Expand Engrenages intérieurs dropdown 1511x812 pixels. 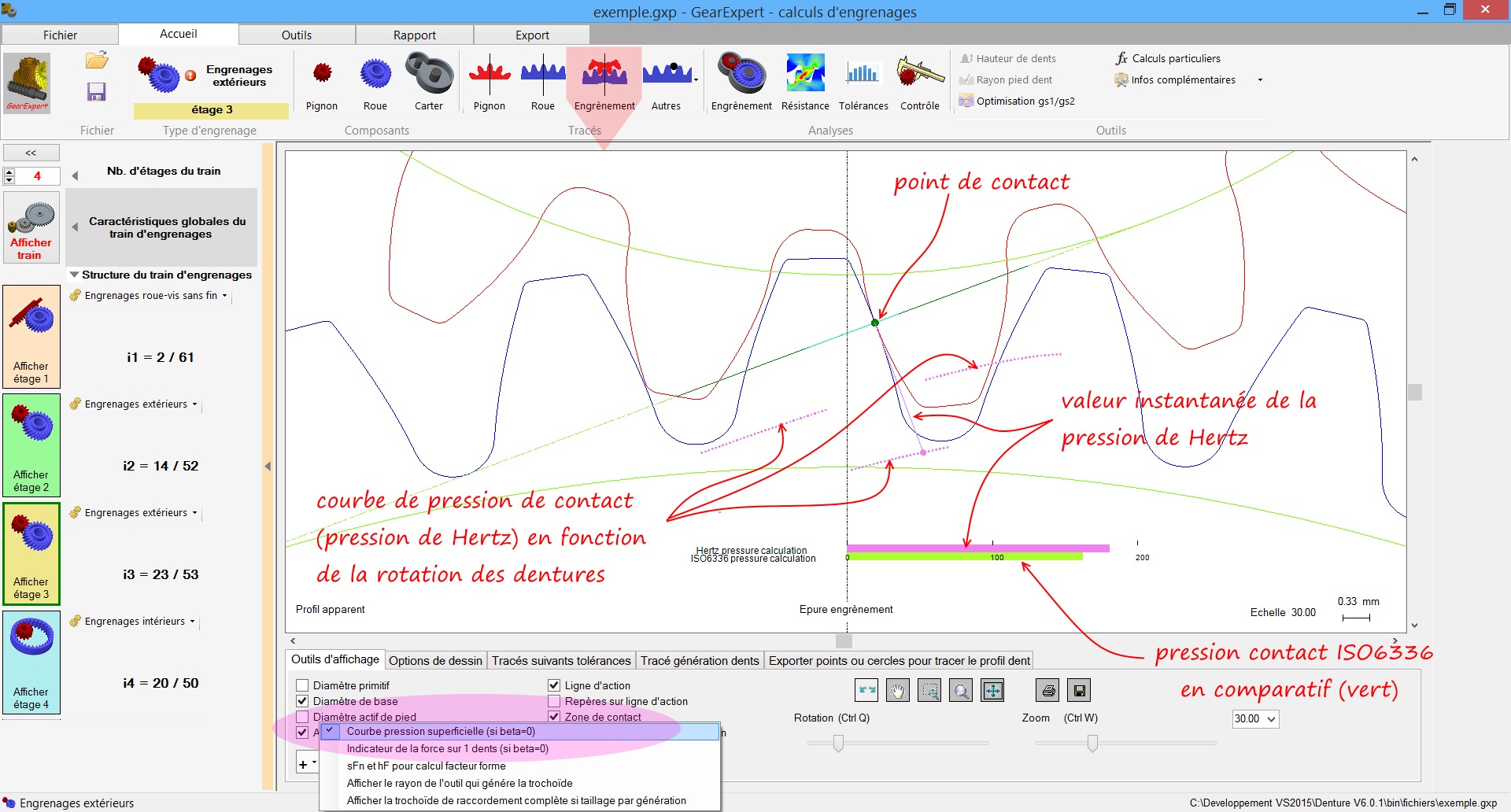pos(192,622)
